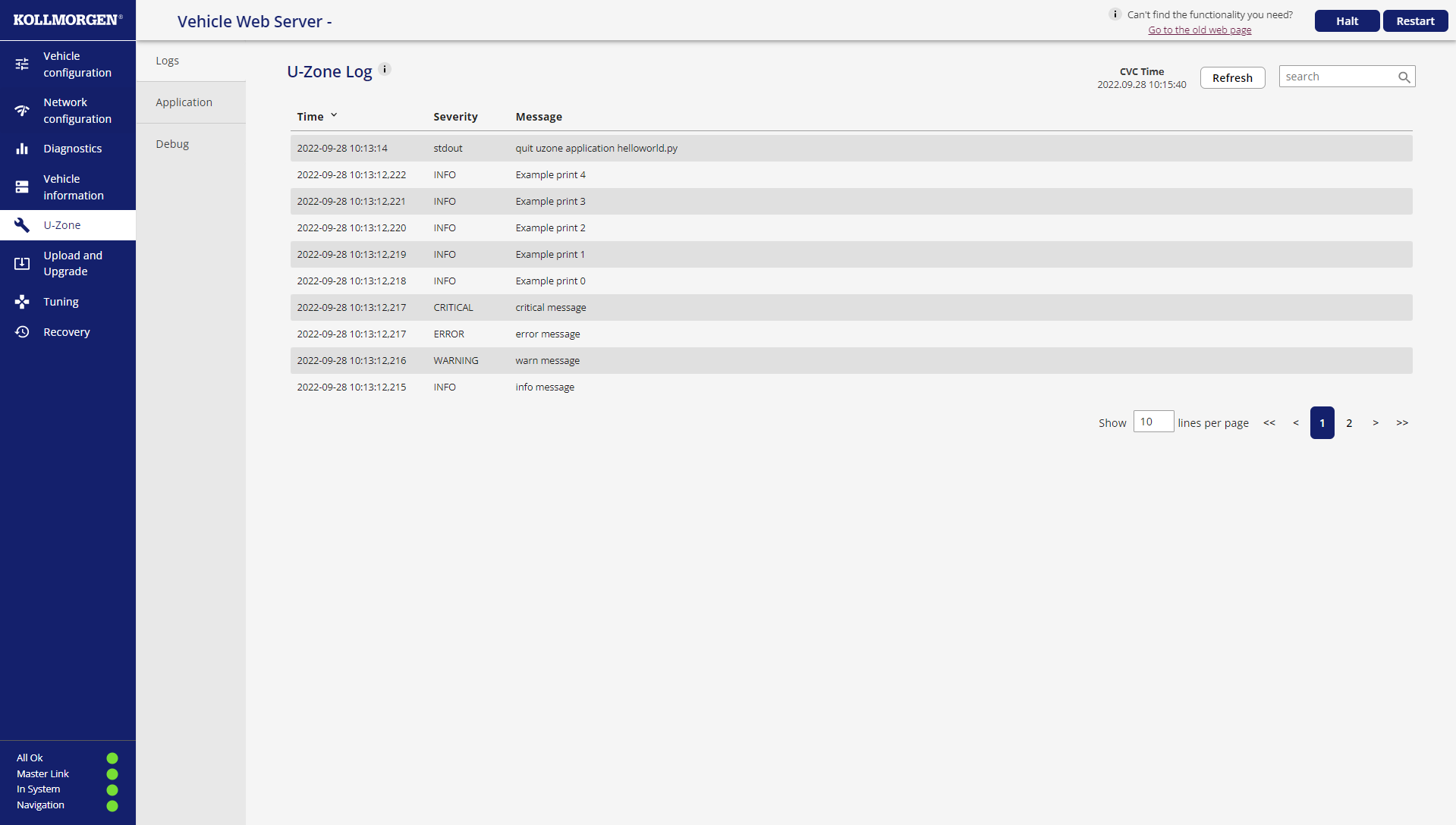Select the U-Zone wrench icon
1456x825 pixels.
pyautogui.click(x=22, y=224)
